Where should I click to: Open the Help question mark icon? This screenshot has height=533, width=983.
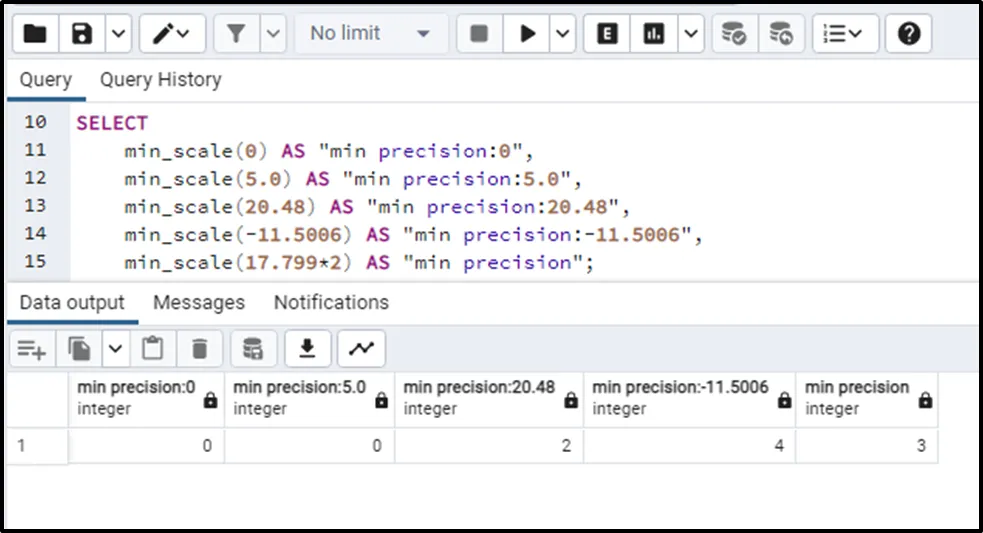(x=908, y=34)
